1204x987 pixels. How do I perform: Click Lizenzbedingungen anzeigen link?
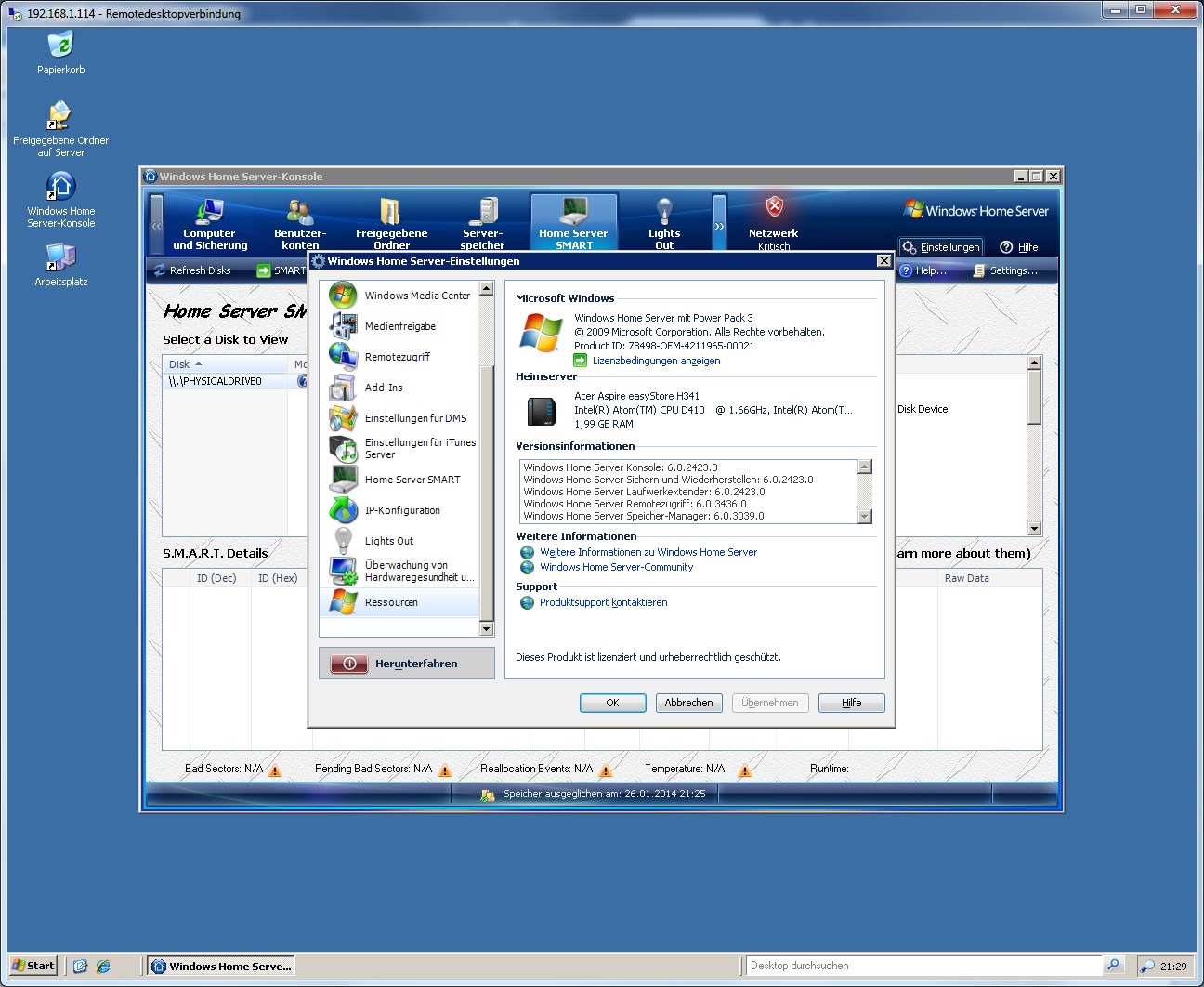656,361
